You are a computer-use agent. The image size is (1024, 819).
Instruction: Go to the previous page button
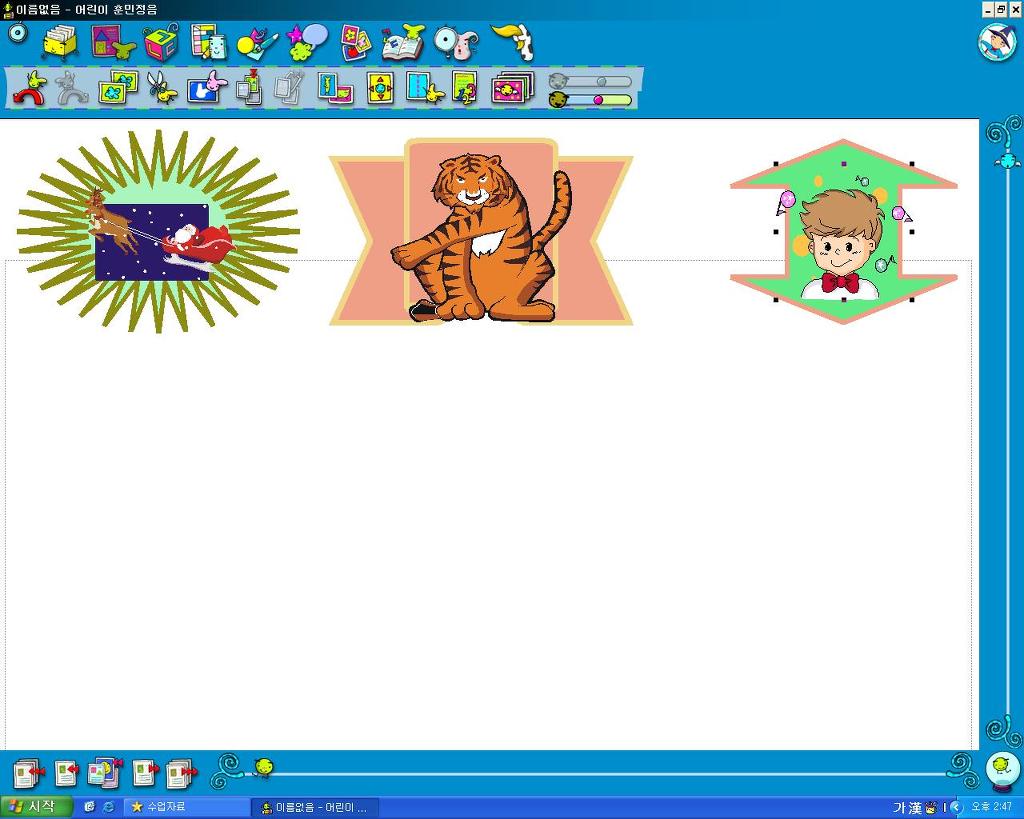(x=66, y=774)
